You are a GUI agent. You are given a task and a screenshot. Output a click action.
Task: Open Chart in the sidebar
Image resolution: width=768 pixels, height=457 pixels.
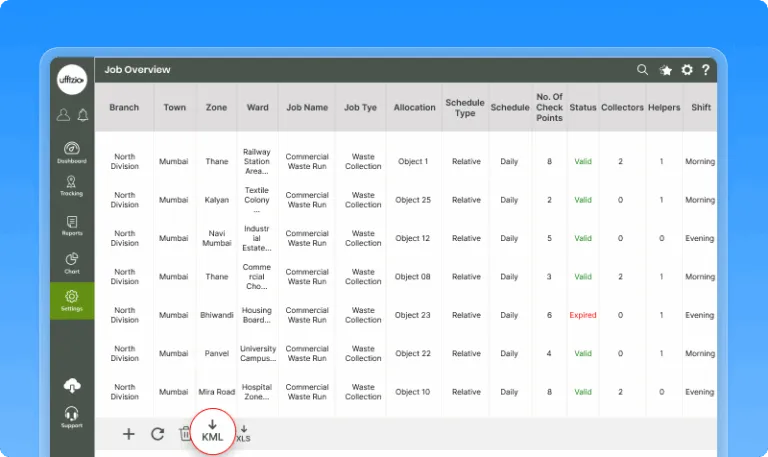(x=72, y=263)
